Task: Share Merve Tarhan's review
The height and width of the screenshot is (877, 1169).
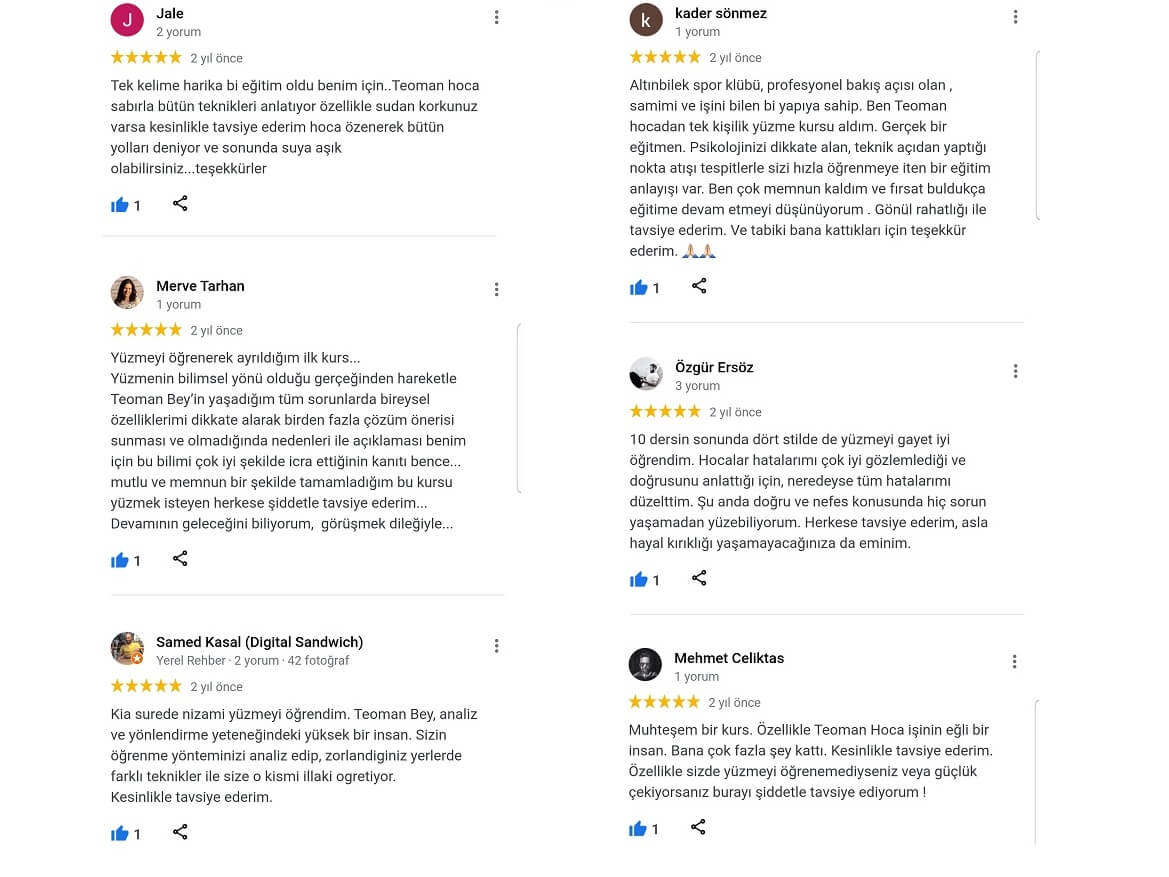Action: click(x=180, y=559)
